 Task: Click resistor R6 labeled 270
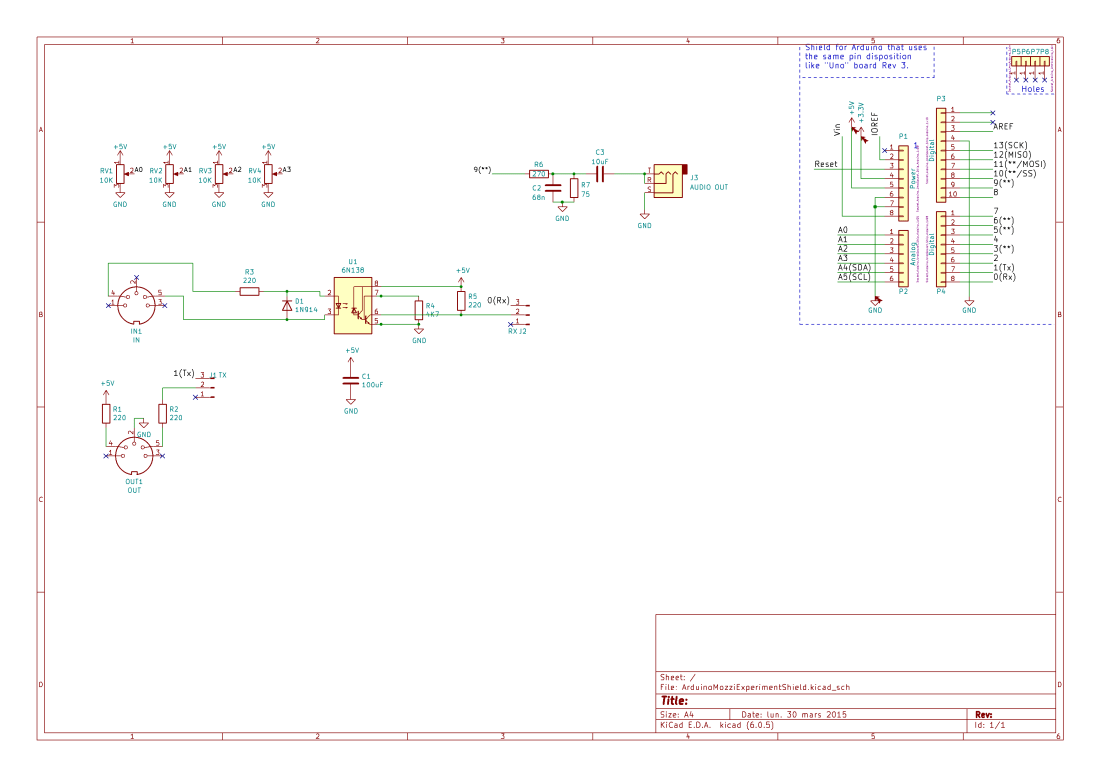537,172
